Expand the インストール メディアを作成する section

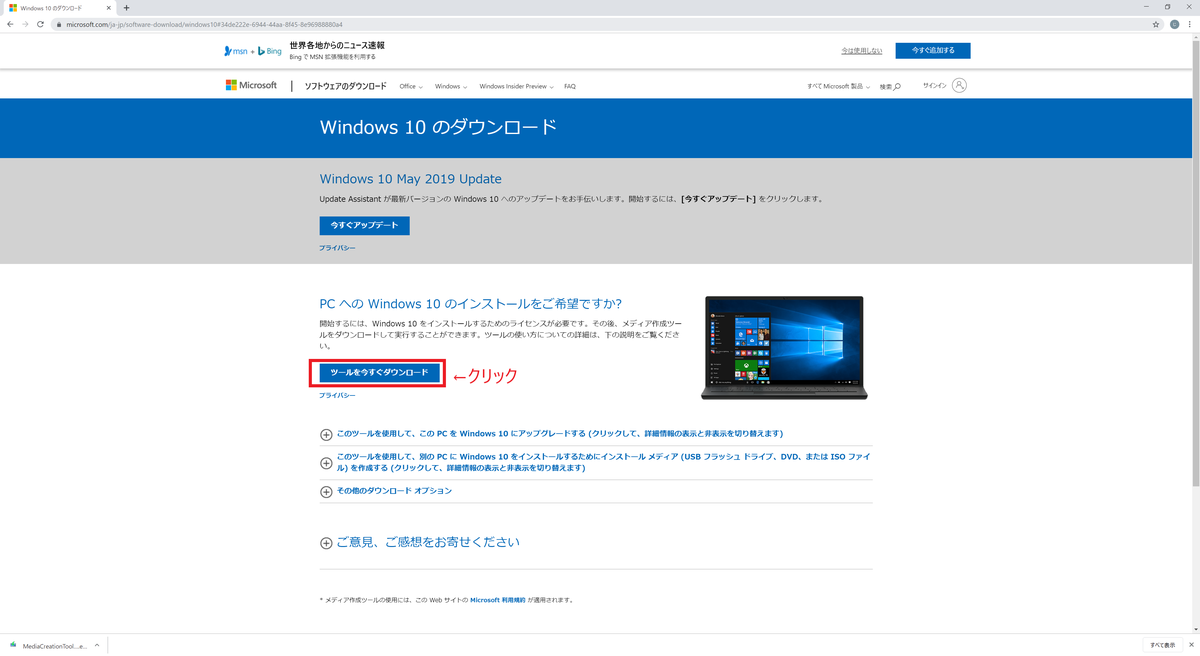pos(595,463)
